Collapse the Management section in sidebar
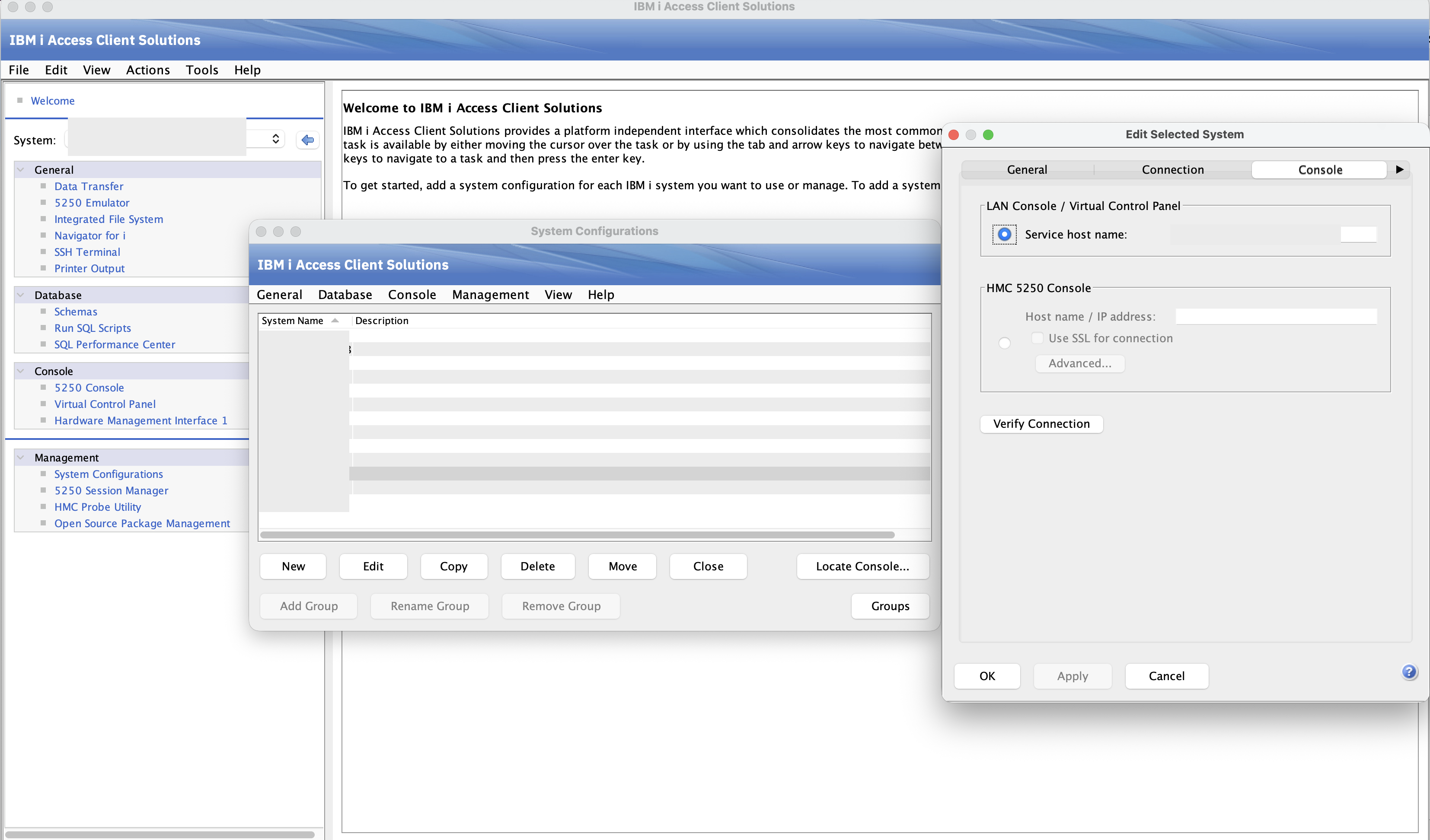 click(x=20, y=457)
